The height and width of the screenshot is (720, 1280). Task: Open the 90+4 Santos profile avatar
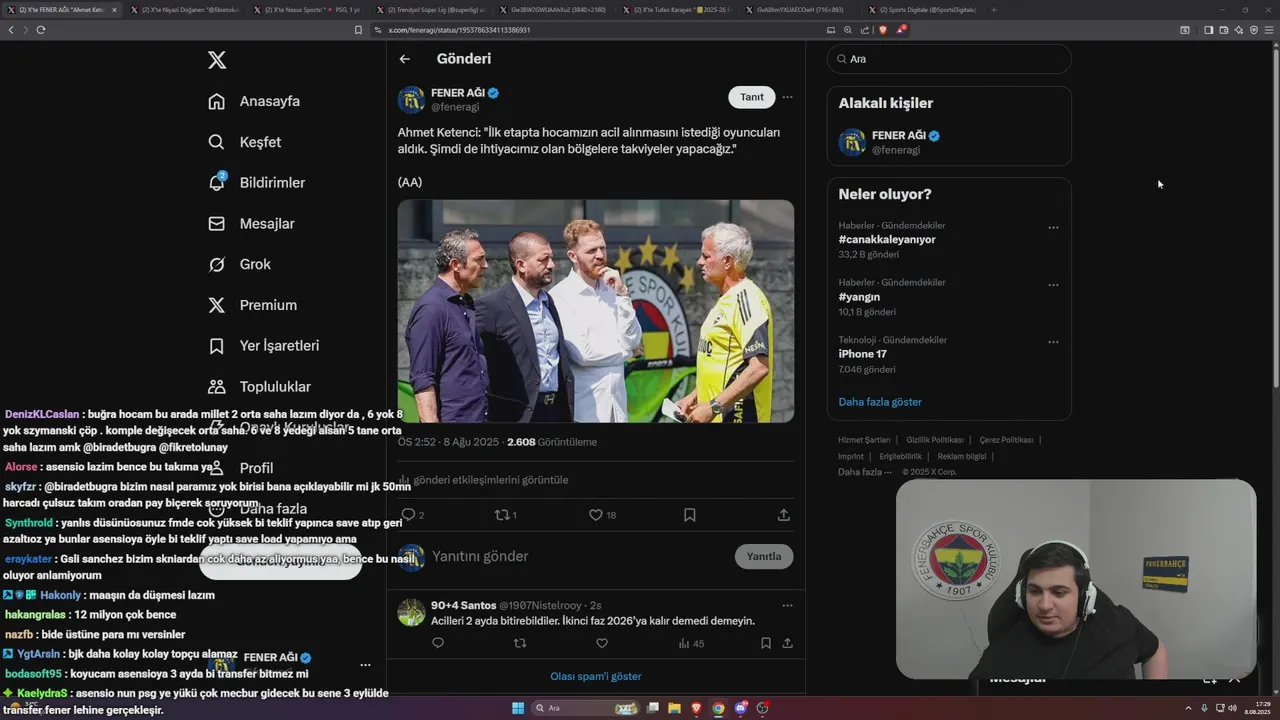click(411, 612)
